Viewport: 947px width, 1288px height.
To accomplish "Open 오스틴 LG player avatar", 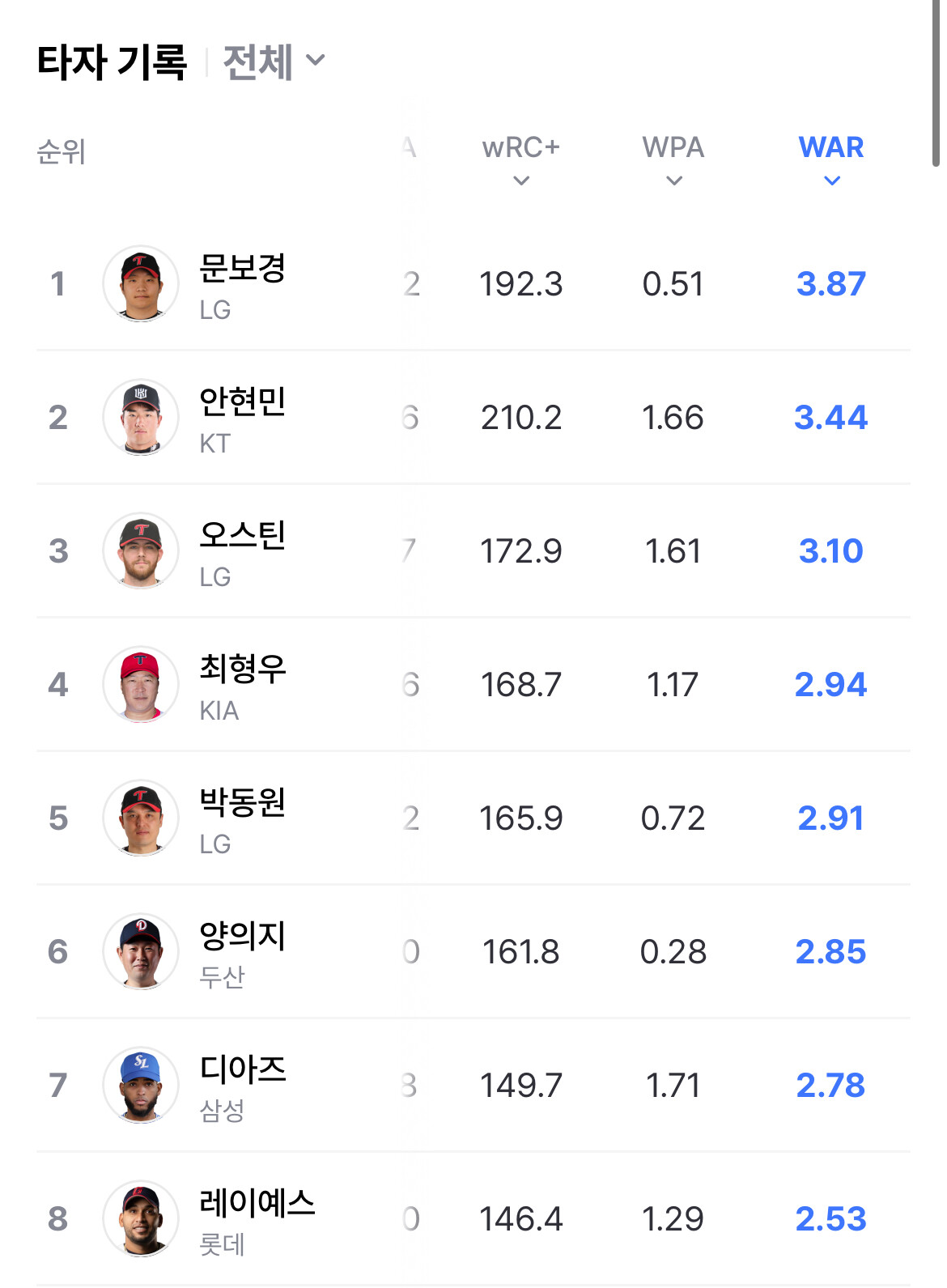I will (141, 550).
